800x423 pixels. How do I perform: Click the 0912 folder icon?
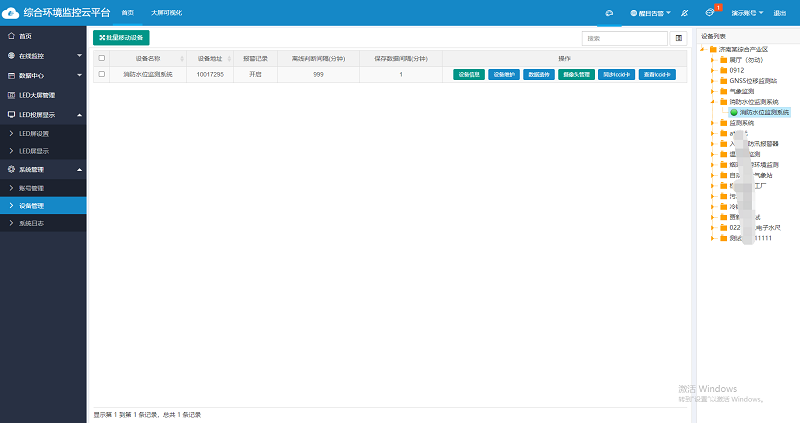coord(723,70)
